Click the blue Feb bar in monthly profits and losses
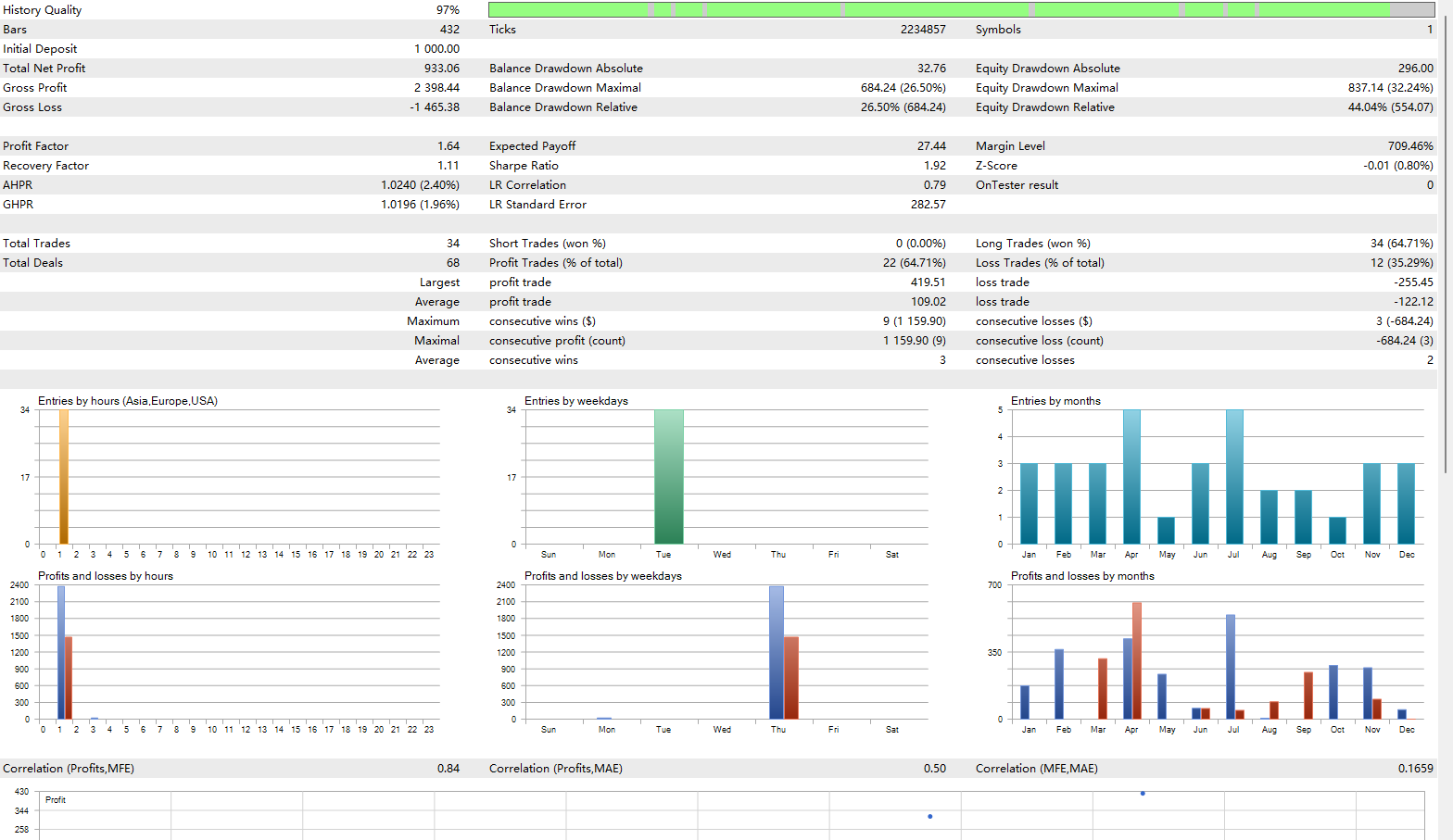1453x840 pixels. point(1059,683)
